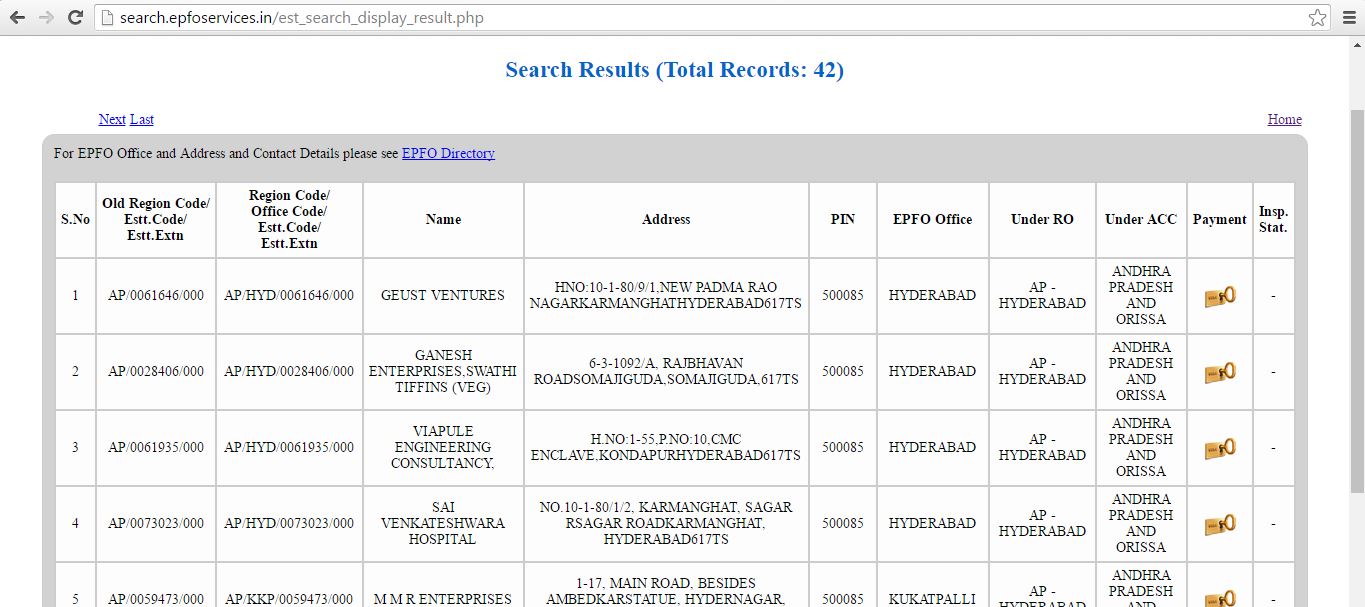Open Payment icon for M M R ENTERPRISES
The image size is (1365, 607).
(x=1219, y=597)
